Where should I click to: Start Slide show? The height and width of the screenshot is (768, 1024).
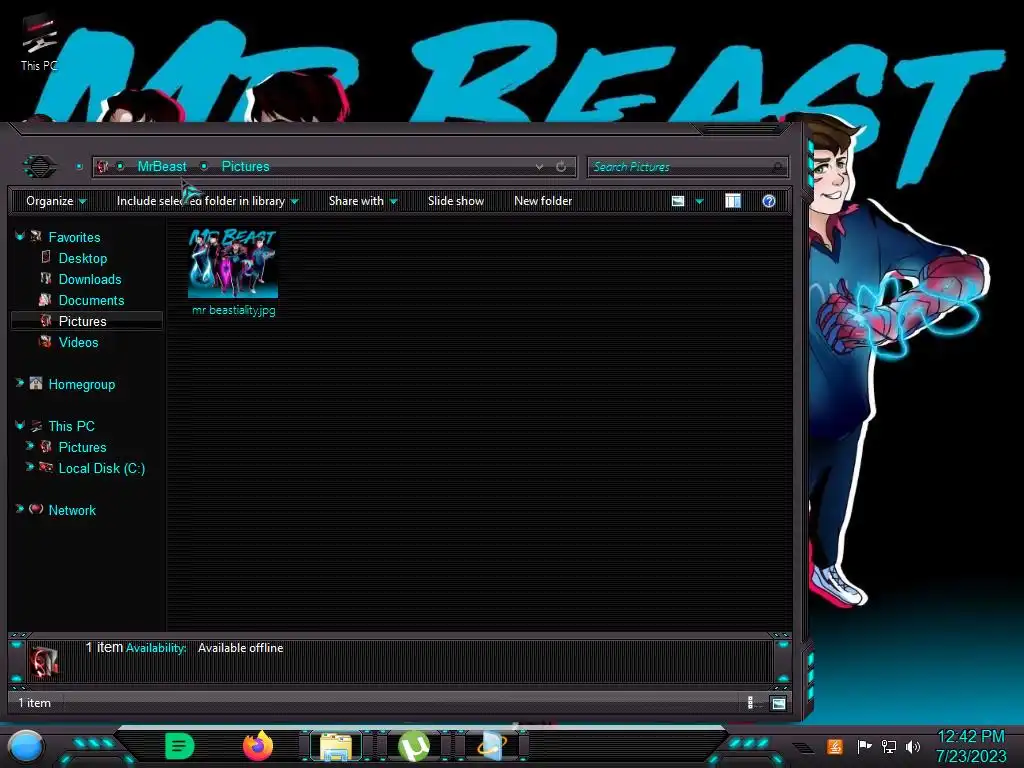point(456,201)
